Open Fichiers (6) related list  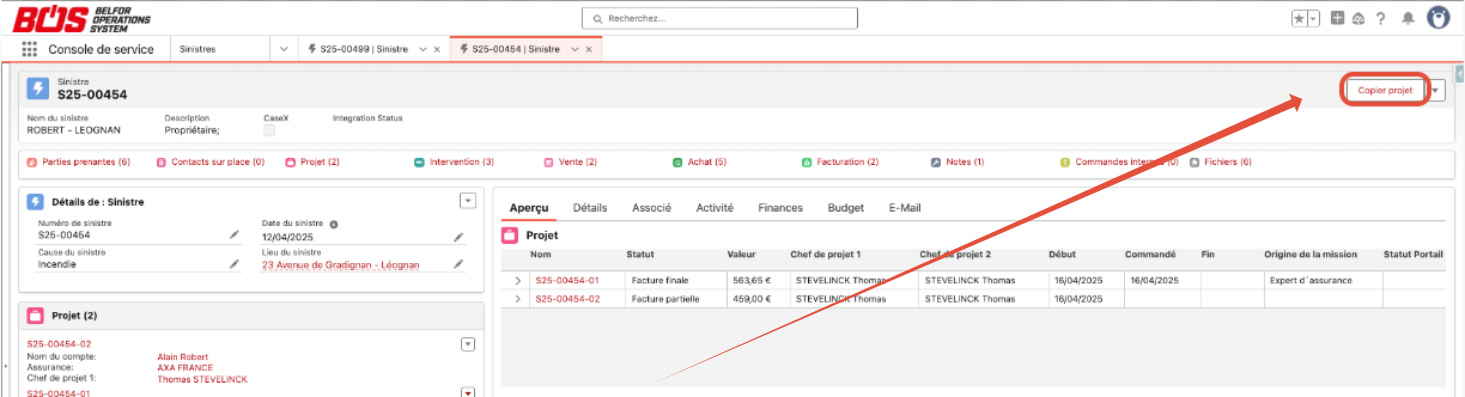[x=1228, y=162]
